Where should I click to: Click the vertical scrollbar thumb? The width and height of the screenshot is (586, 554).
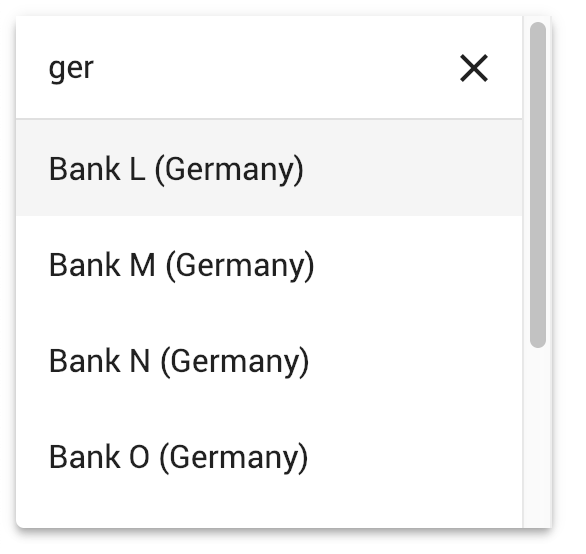pos(538,185)
